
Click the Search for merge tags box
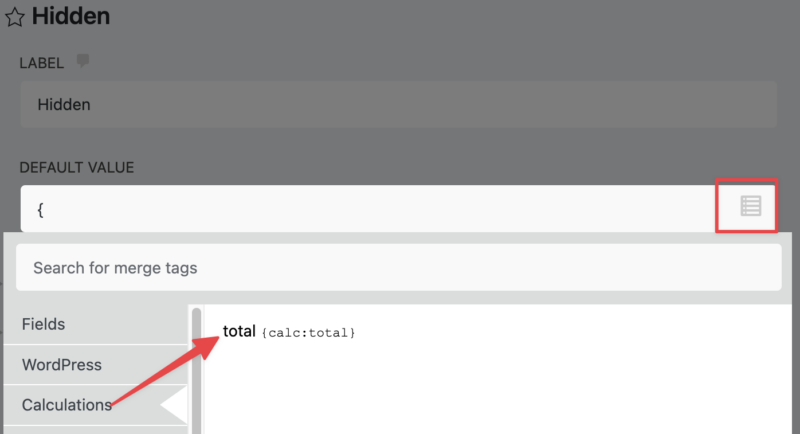pyautogui.click(x=398, y=268)
